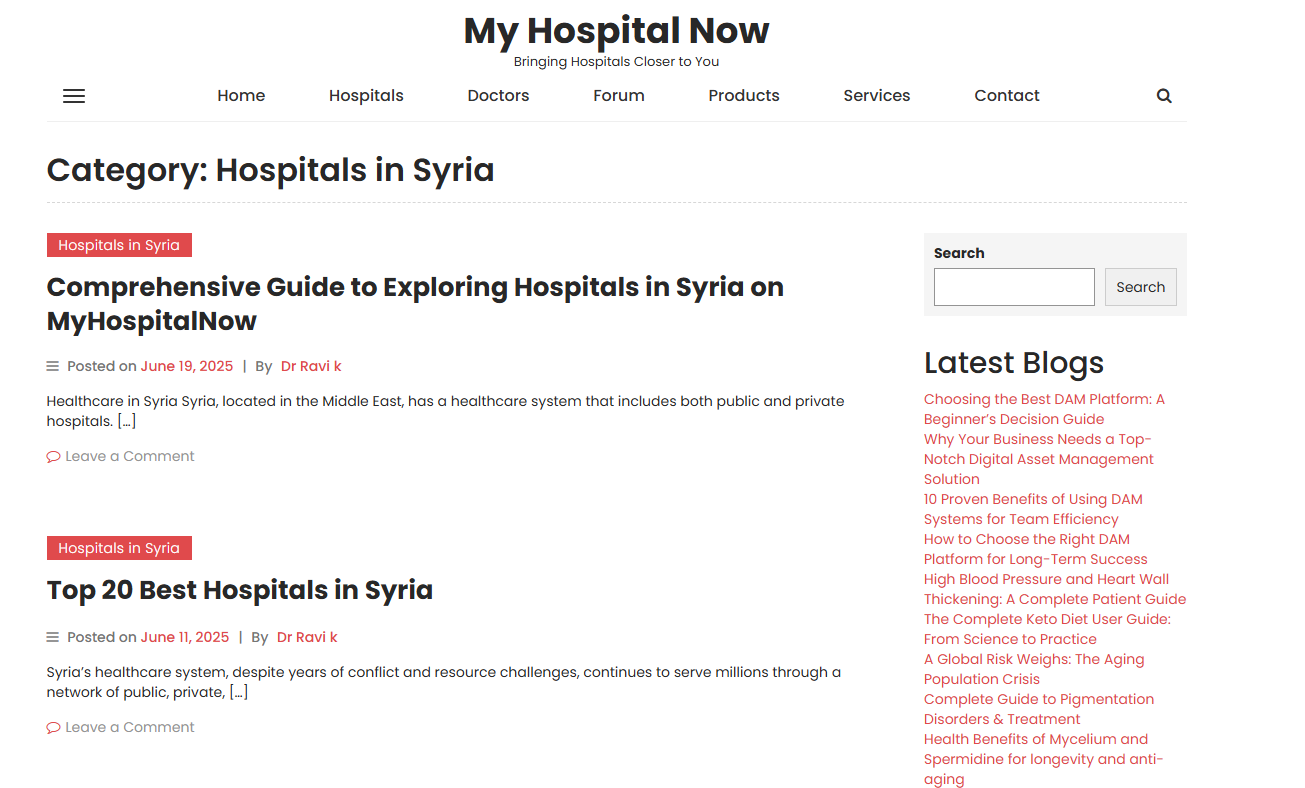
Task: Open Leave a Comment for the Comprehensive Guide post
Action: point(128,456)
